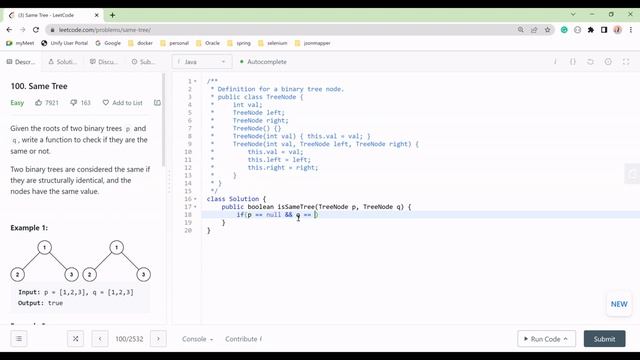Screen dimensions: 640x360
Task: Toggle the browser side panel icon
Action: pos(604,30)
